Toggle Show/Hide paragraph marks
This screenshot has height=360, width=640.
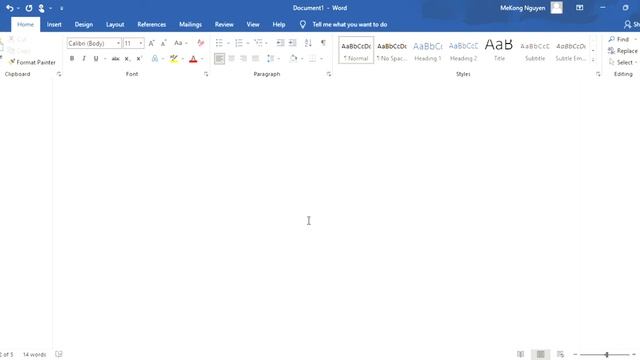point(323,43)
